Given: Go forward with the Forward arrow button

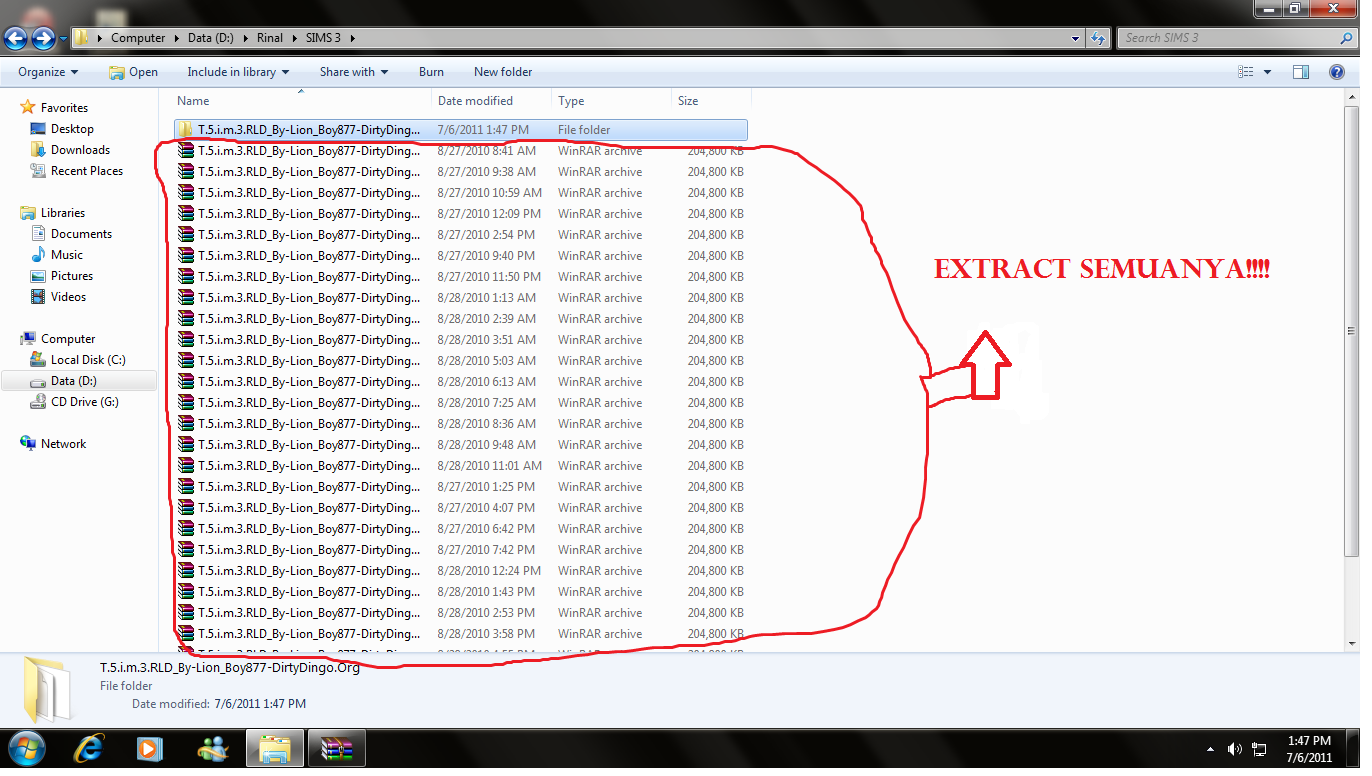Looking at the screenshot, I should 43,38.
